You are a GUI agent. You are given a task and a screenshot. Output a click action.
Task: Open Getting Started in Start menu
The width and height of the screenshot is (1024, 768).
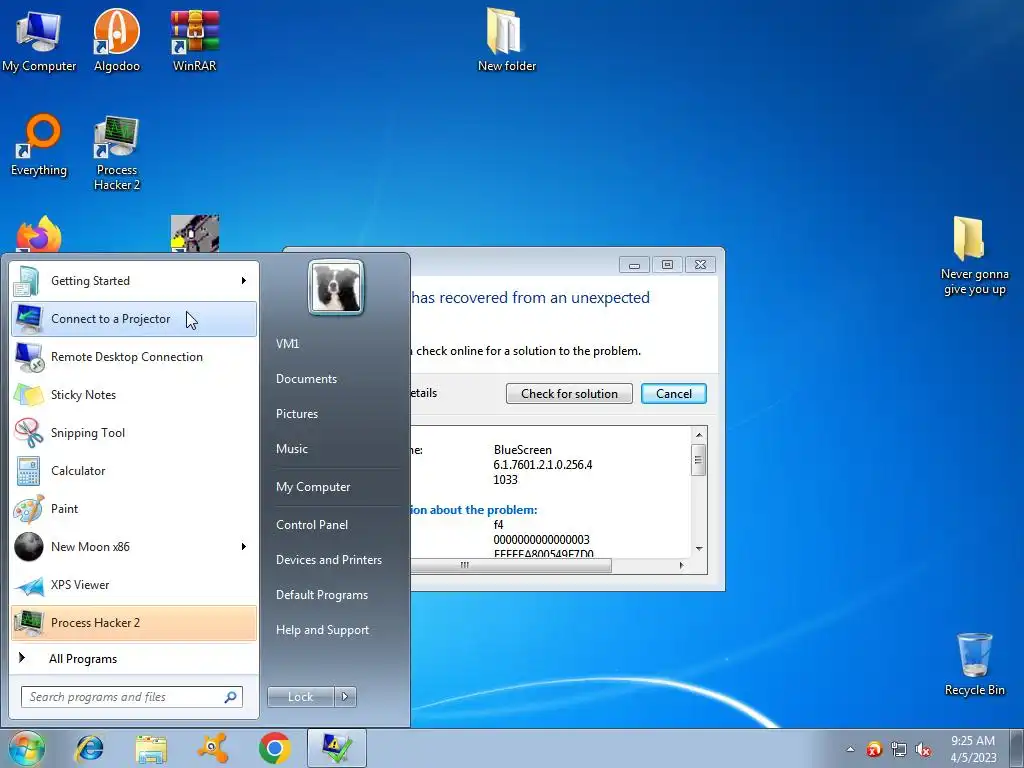pos(134,281)
